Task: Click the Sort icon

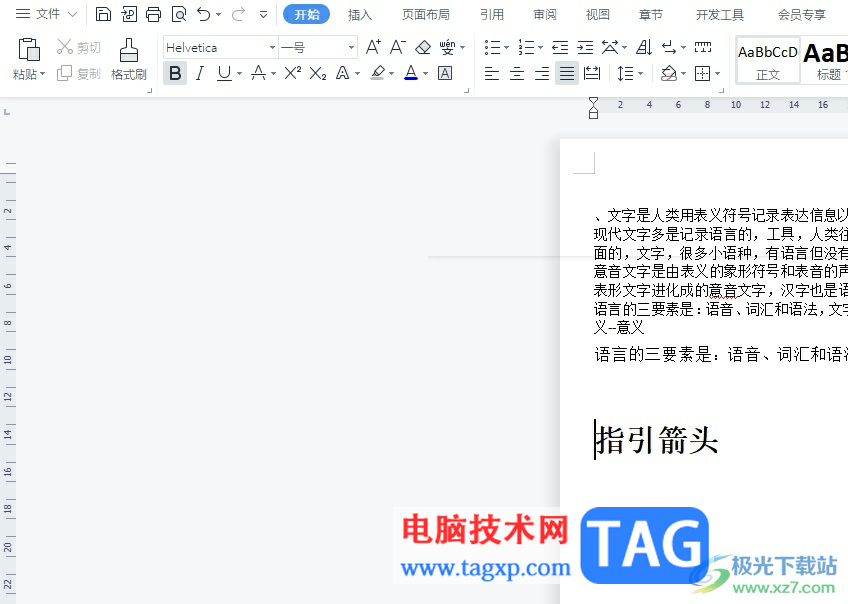Action: 644,48
